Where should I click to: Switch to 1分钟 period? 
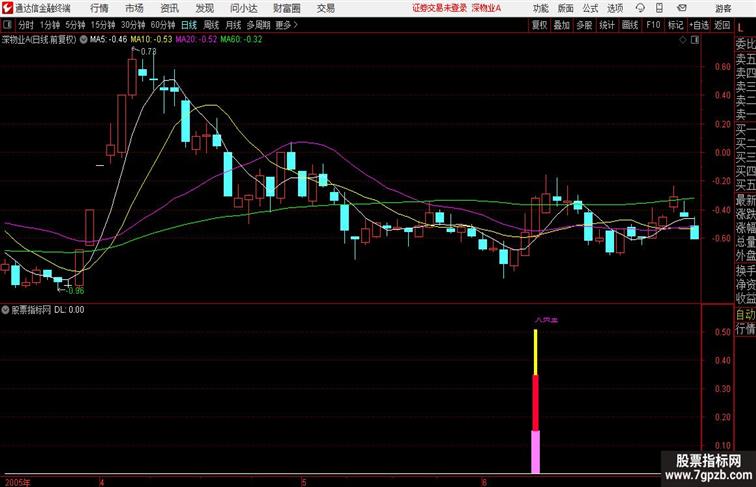pos(50,25)
